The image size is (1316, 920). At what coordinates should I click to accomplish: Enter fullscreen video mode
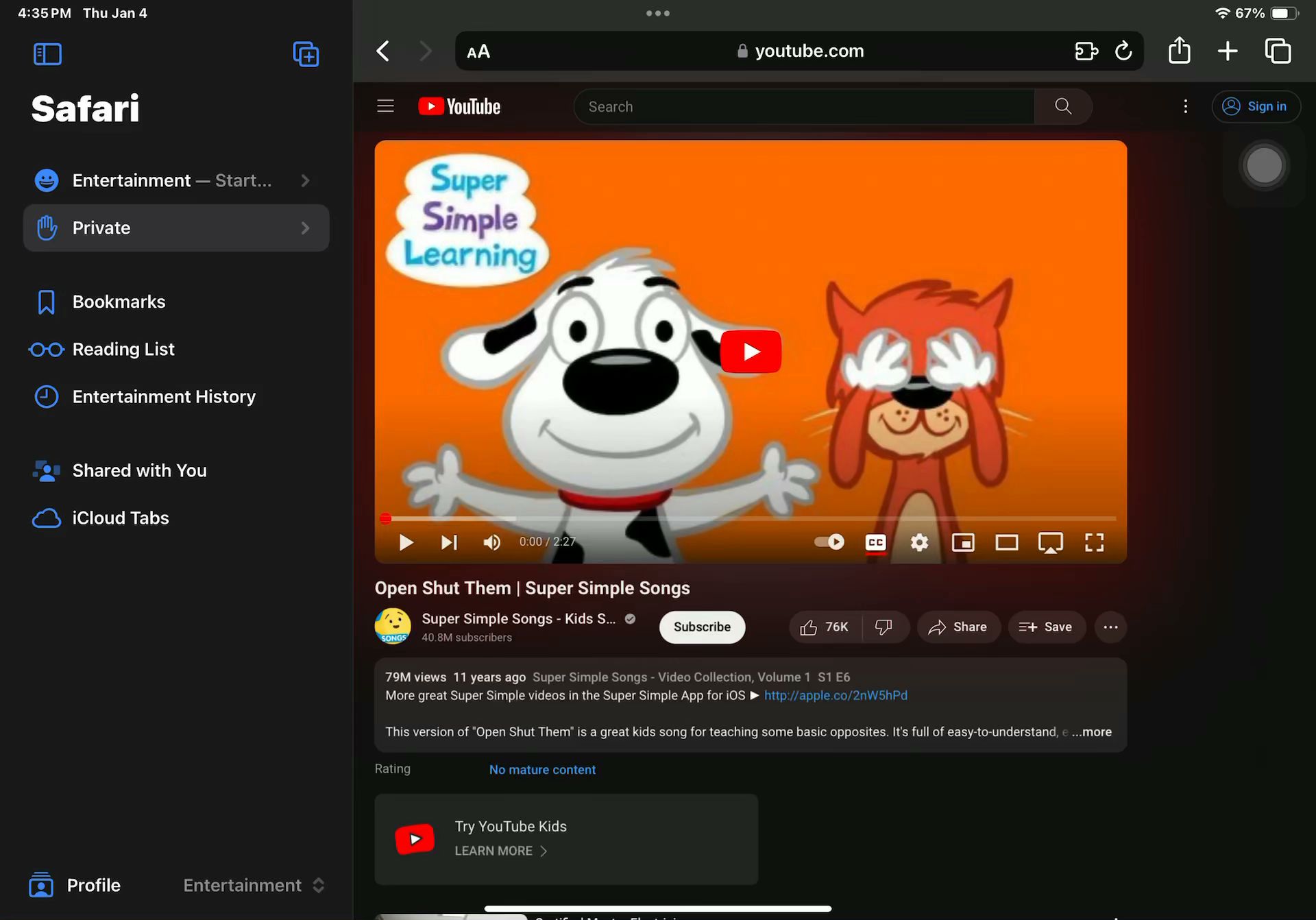click(1094, 542)
